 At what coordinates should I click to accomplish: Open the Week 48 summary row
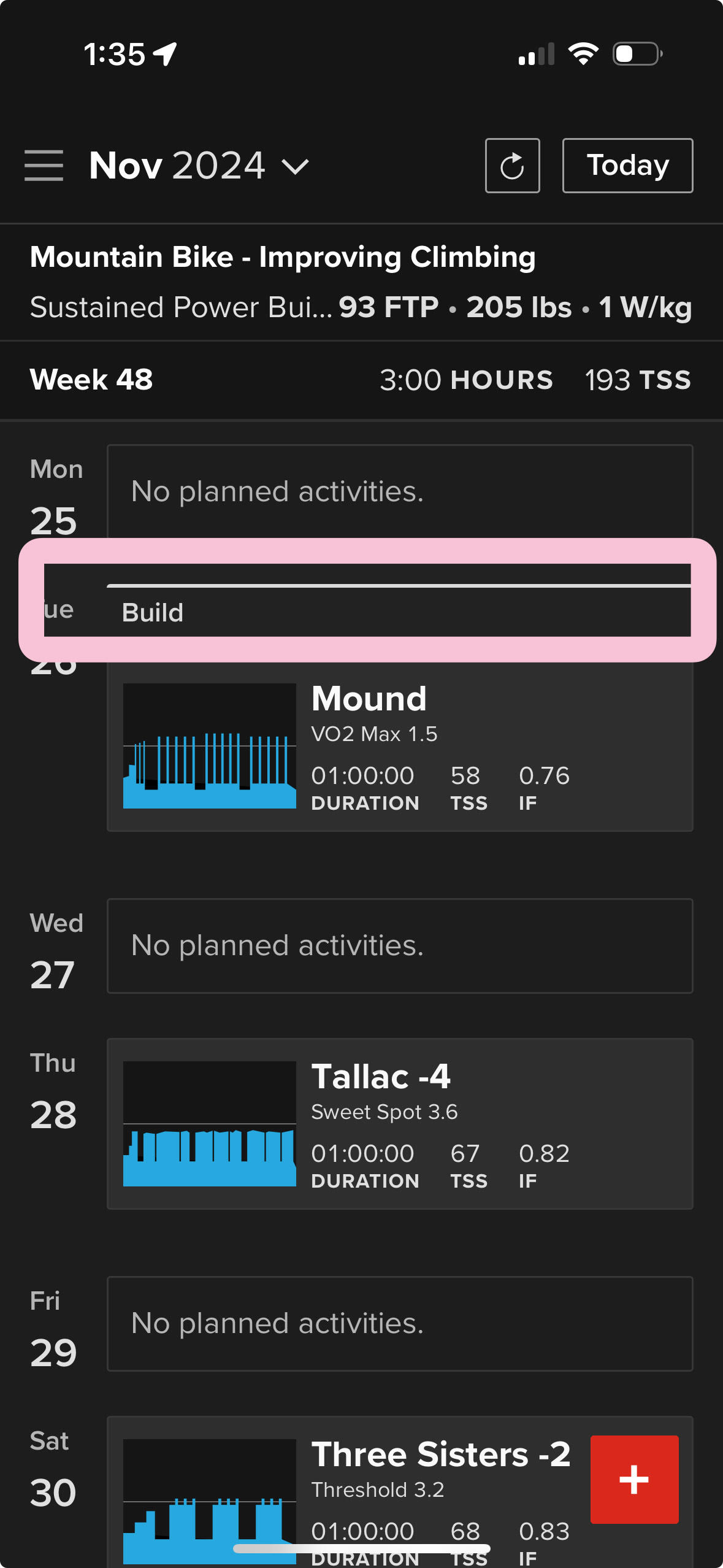361,380
